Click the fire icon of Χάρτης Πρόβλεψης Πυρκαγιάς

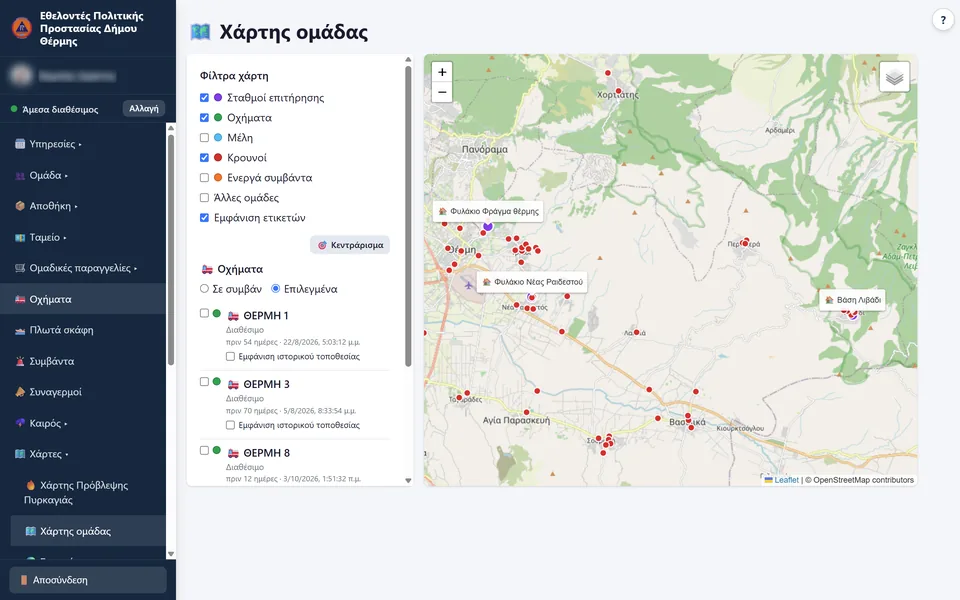pyautogui.click(x=31, y=485)
